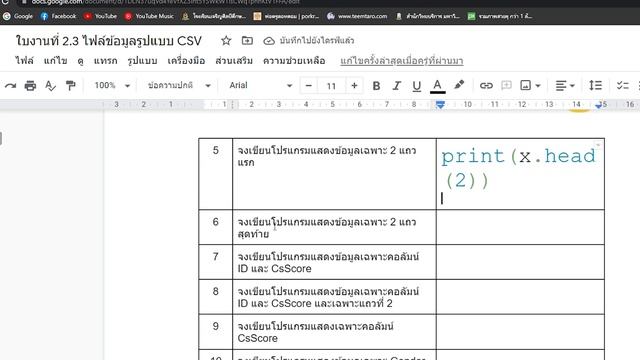640x360 pixels.
Task: Star this document
Action: (226, 40)
